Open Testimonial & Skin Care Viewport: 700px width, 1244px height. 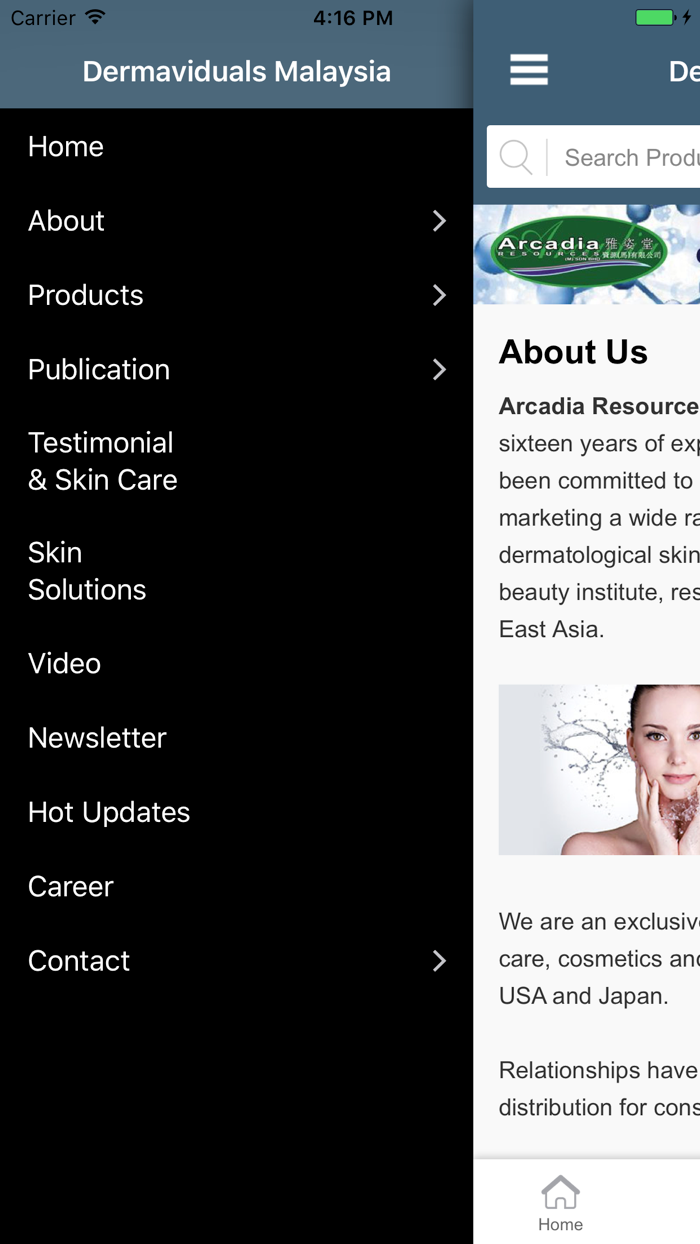pyautogui.click(x=236, y=461)
